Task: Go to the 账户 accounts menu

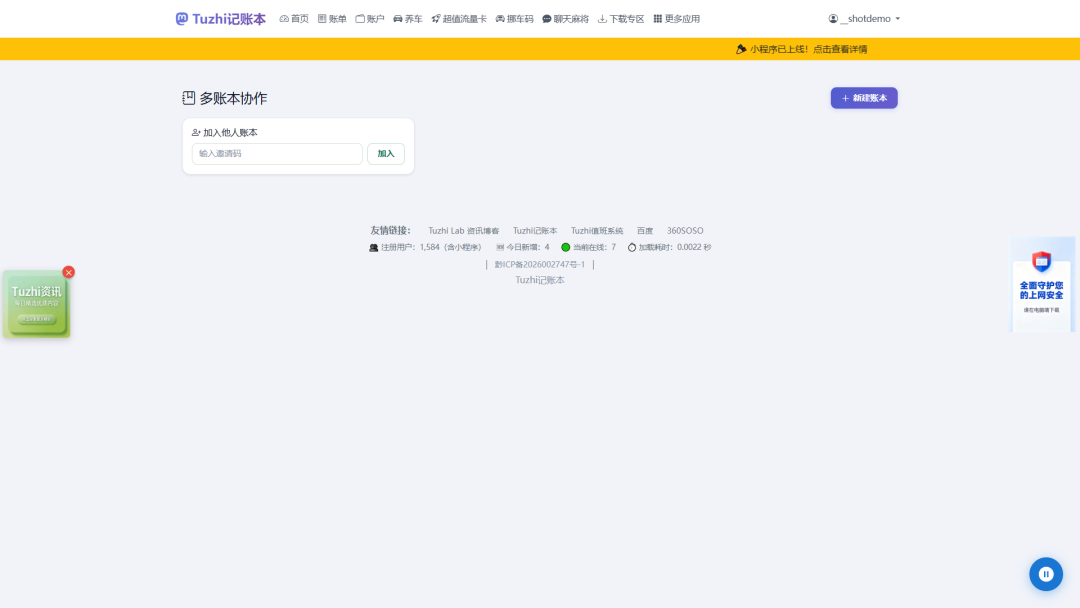Action: (370, 19)
